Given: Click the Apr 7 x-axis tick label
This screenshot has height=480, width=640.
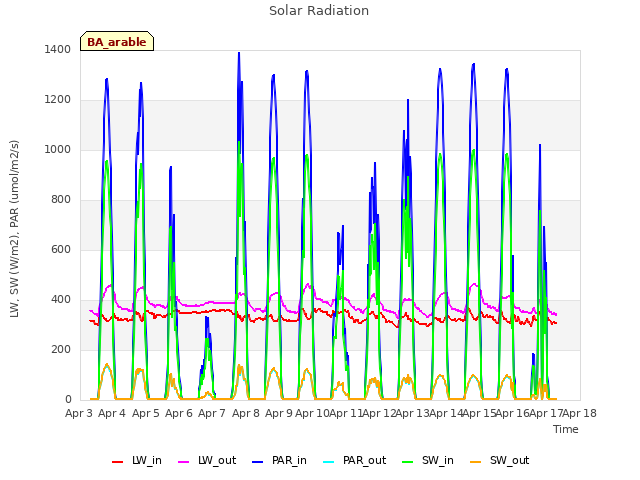Looking at the screenshot, I should click(212, 413).
